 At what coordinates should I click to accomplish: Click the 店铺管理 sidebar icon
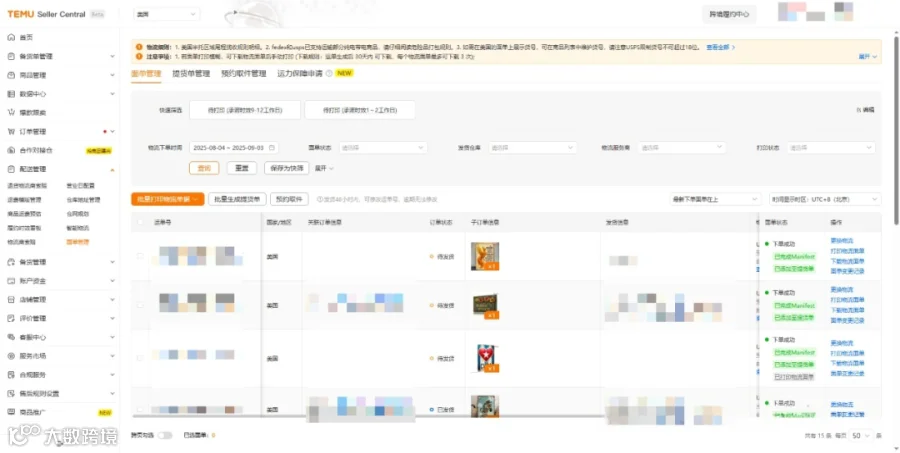click(11, 300)
